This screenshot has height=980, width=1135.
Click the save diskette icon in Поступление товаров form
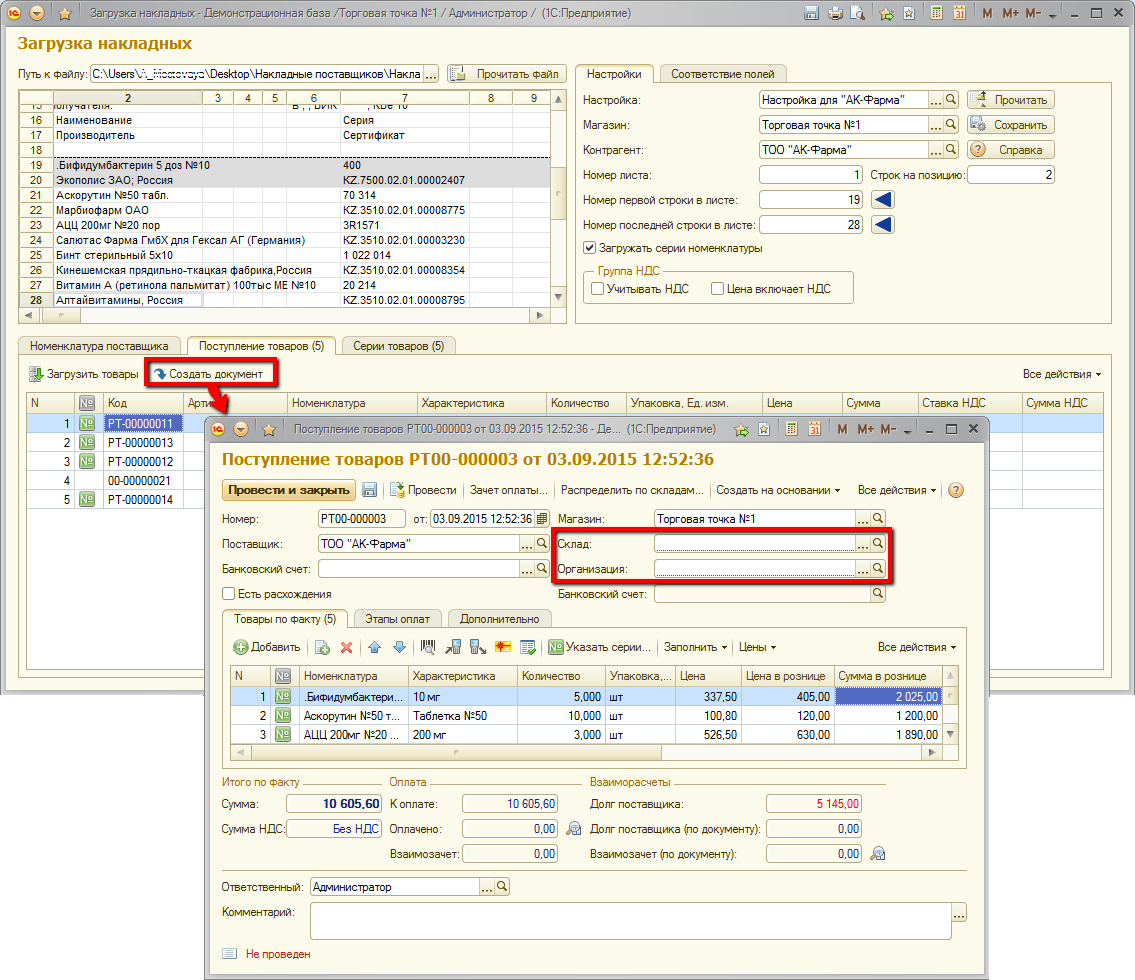(370, 490)
